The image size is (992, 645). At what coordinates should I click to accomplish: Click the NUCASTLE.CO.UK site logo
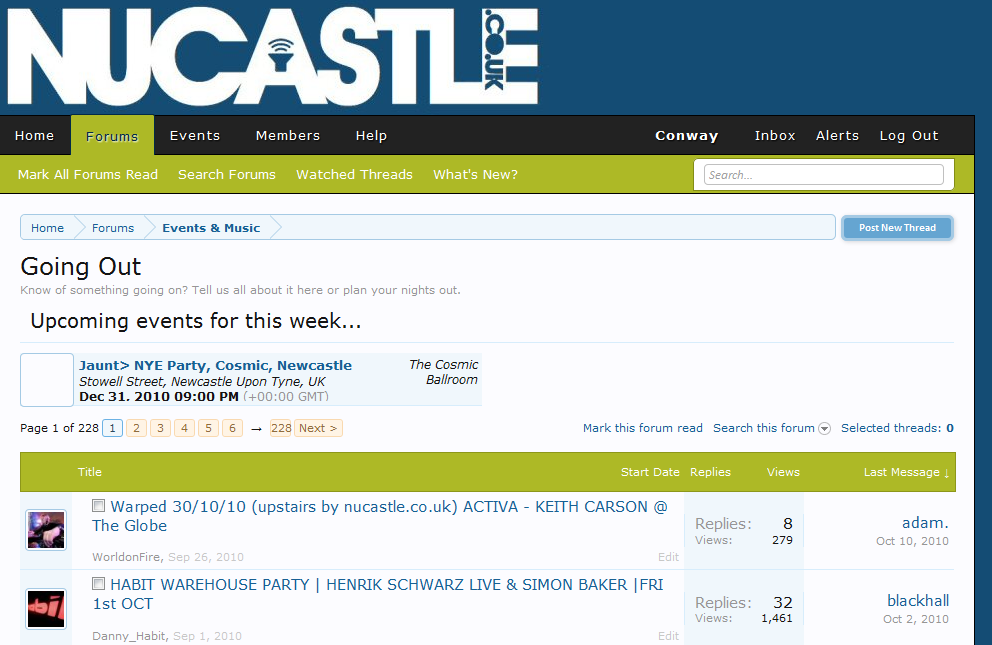(x=272, y=56)
